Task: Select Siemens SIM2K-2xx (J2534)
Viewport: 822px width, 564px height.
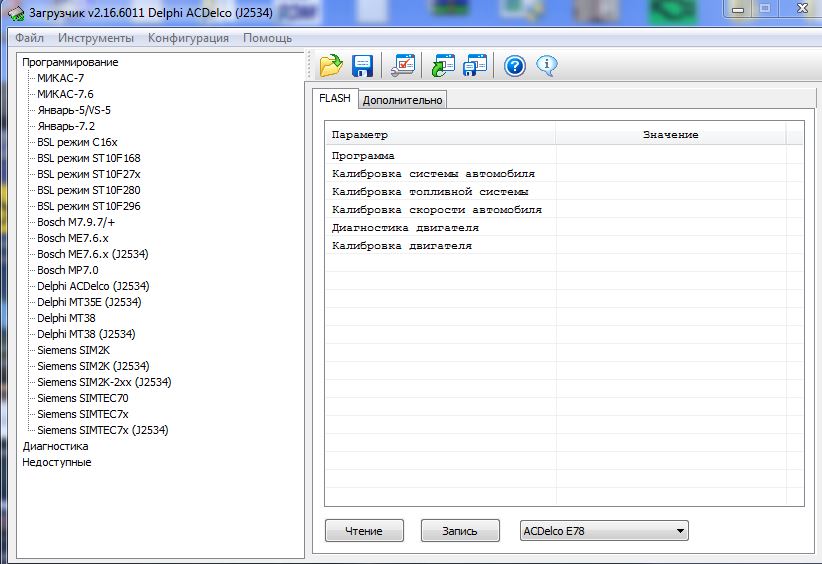Action: pyautogui.click(x=104, y=382)
